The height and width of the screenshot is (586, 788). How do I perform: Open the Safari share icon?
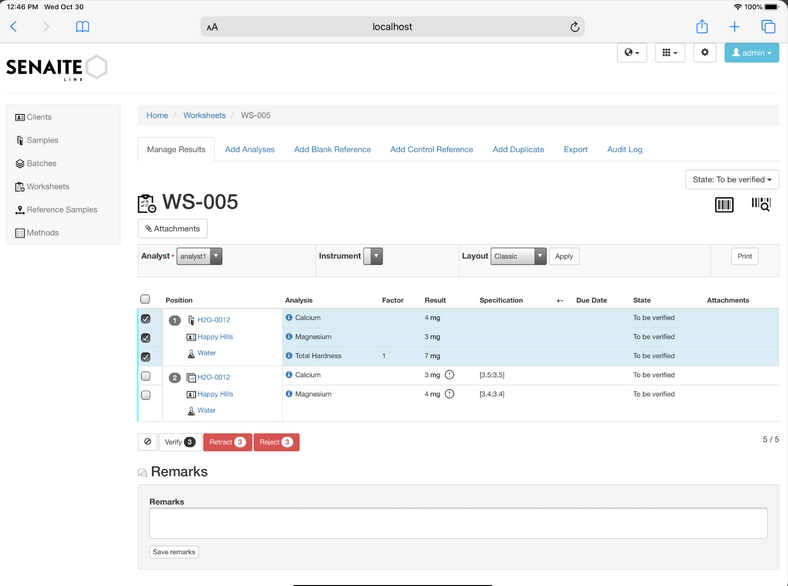(702, 27)
